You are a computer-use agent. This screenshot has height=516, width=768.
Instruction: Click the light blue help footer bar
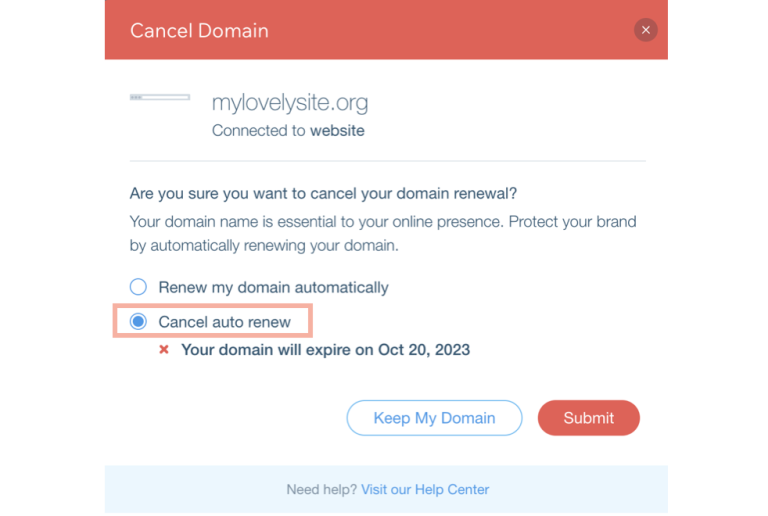pos(580,490)
